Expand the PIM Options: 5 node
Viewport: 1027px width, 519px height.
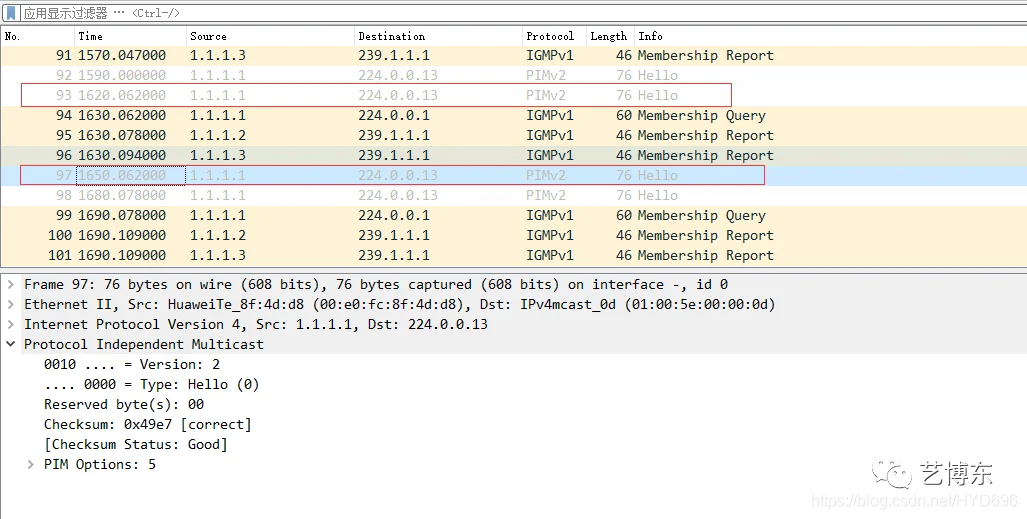pos(30,465)
